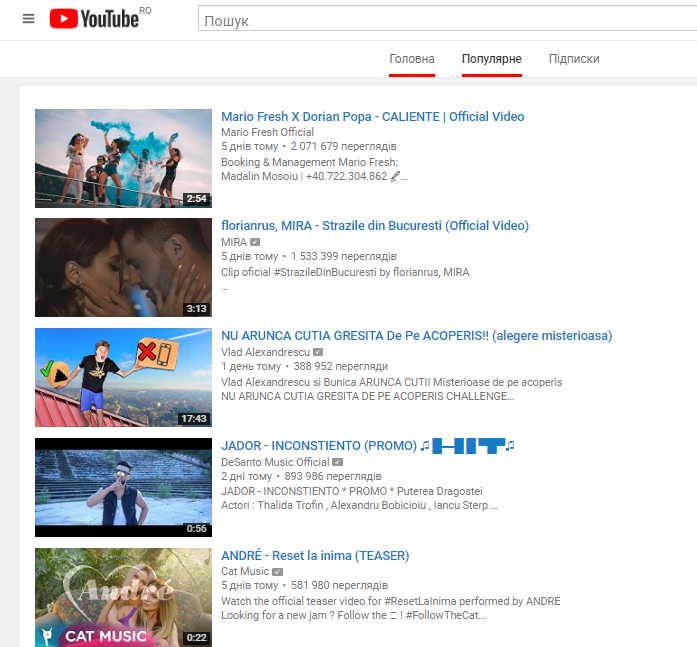The image size is (697, 647).
Task: Click DeSanto Music Official verified badge
Action: (x=337, y=462)
